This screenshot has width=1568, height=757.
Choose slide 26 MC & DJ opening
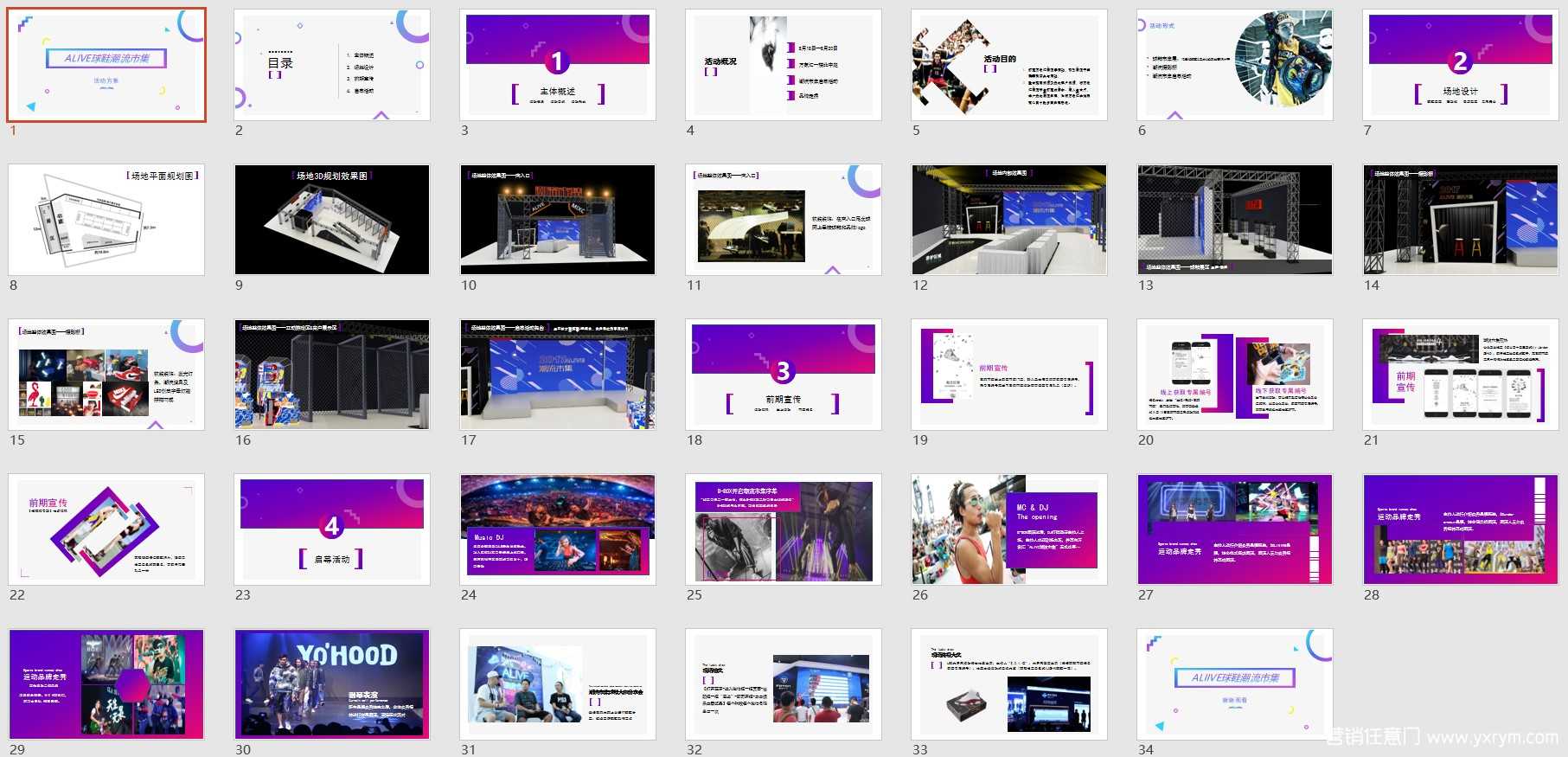coord(1009,529)
